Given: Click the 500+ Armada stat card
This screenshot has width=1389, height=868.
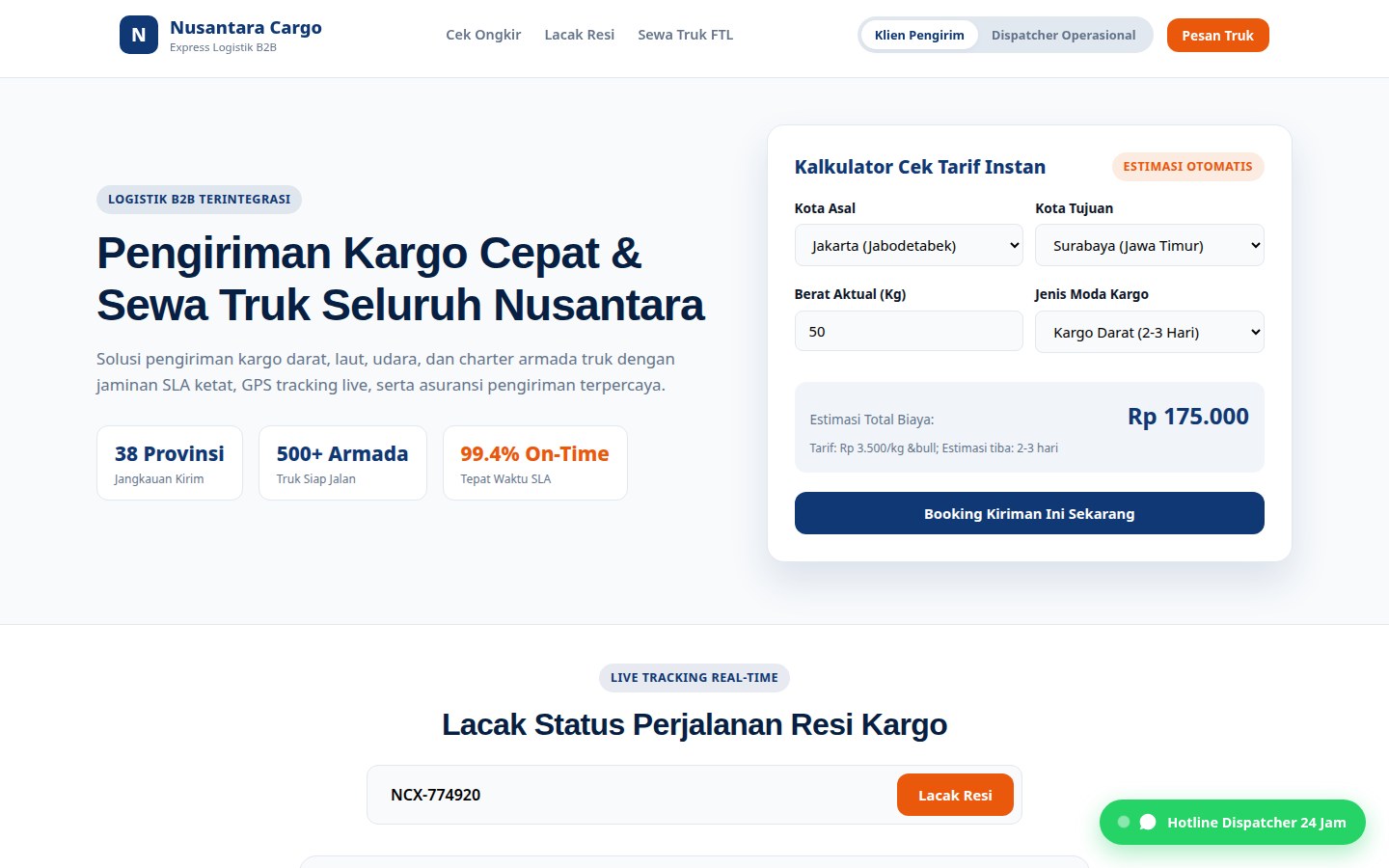Looking at the screenshot, I should point(342,463).
